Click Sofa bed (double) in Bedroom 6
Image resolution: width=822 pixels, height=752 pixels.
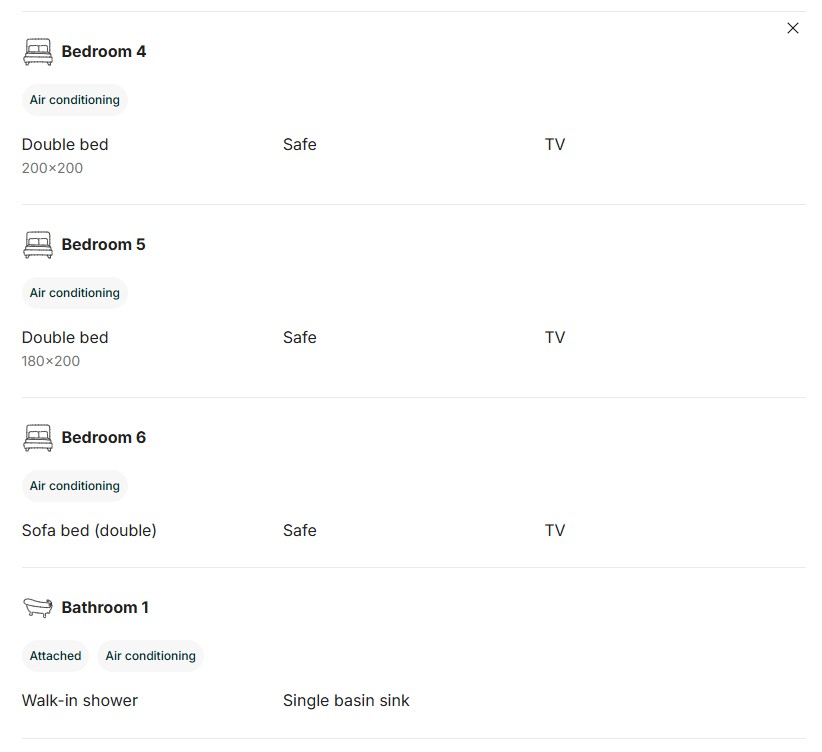coord(89,531)
